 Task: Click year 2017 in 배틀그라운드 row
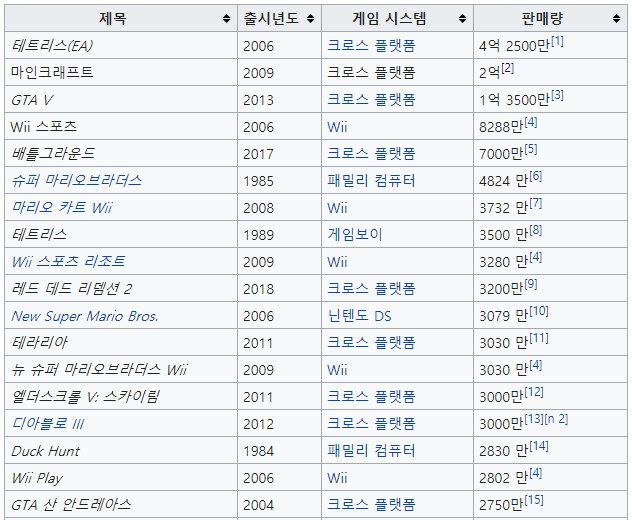tap(258, 154)
